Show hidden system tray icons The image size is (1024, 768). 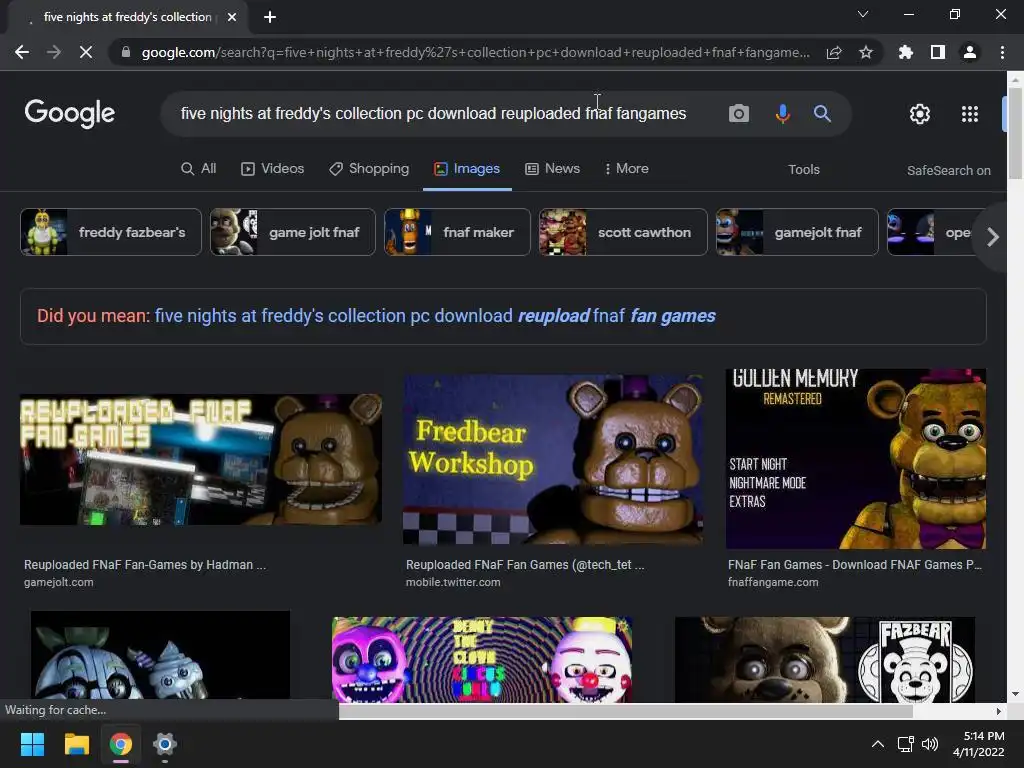[878, 744]
